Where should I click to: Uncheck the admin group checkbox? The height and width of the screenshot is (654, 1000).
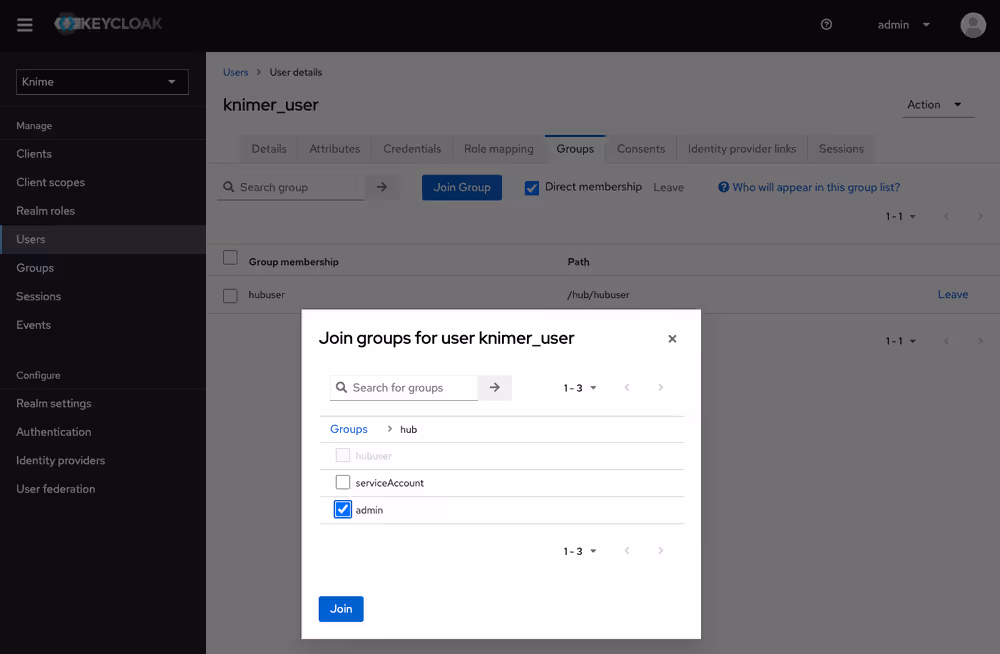(x=343, y=509)
